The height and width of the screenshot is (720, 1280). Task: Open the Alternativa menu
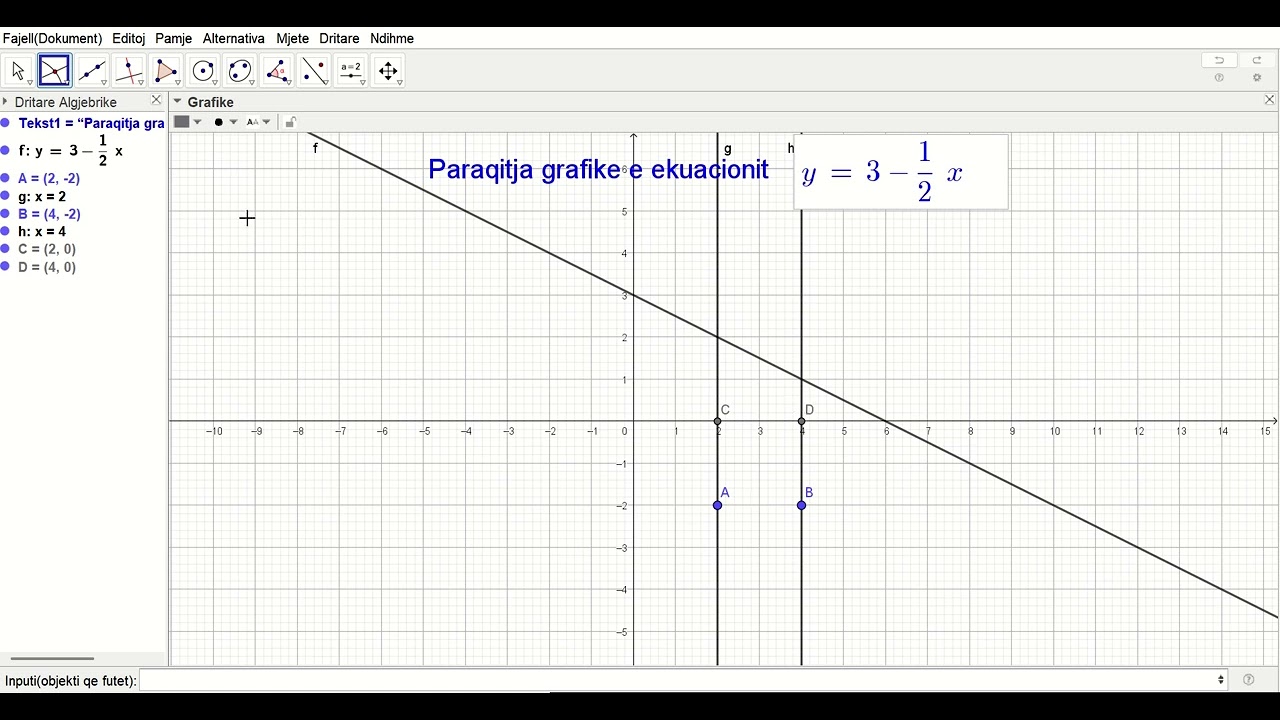234,38
